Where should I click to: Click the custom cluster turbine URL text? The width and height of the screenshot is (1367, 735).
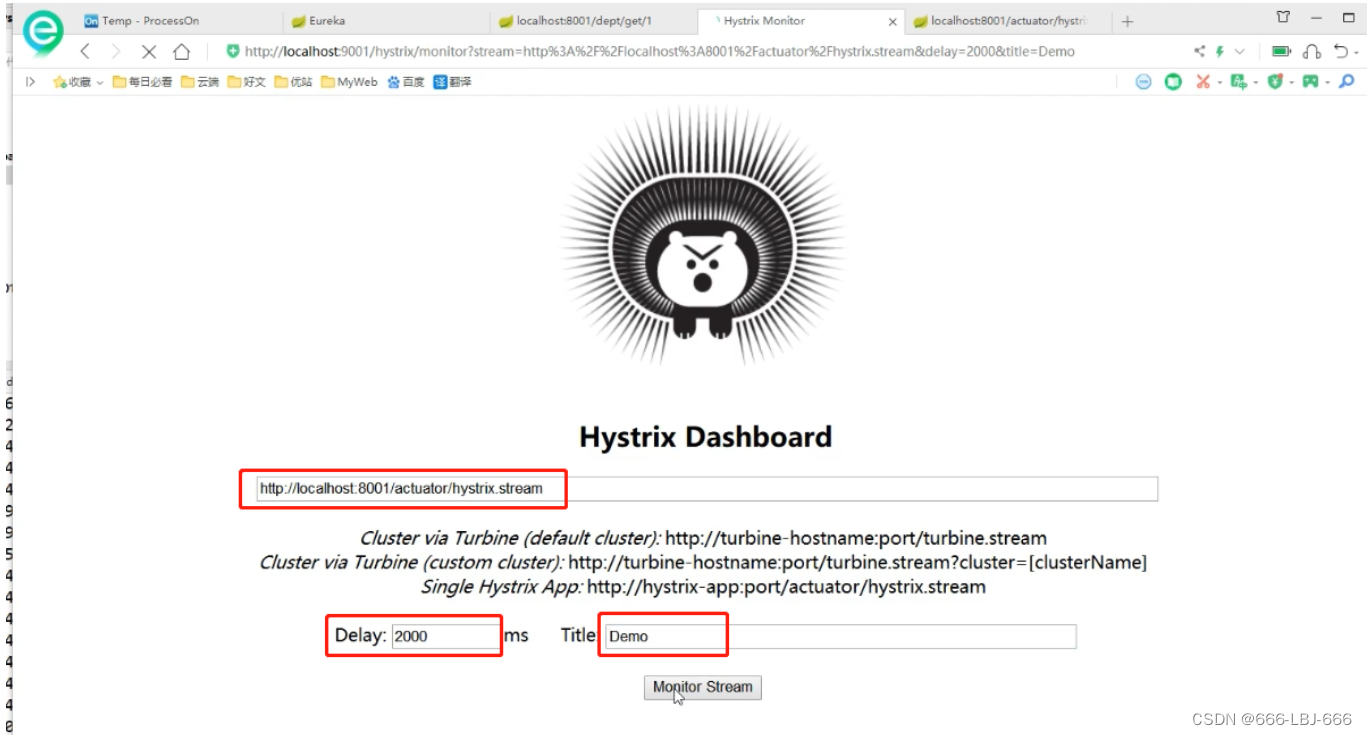click(x=857, y=562)
